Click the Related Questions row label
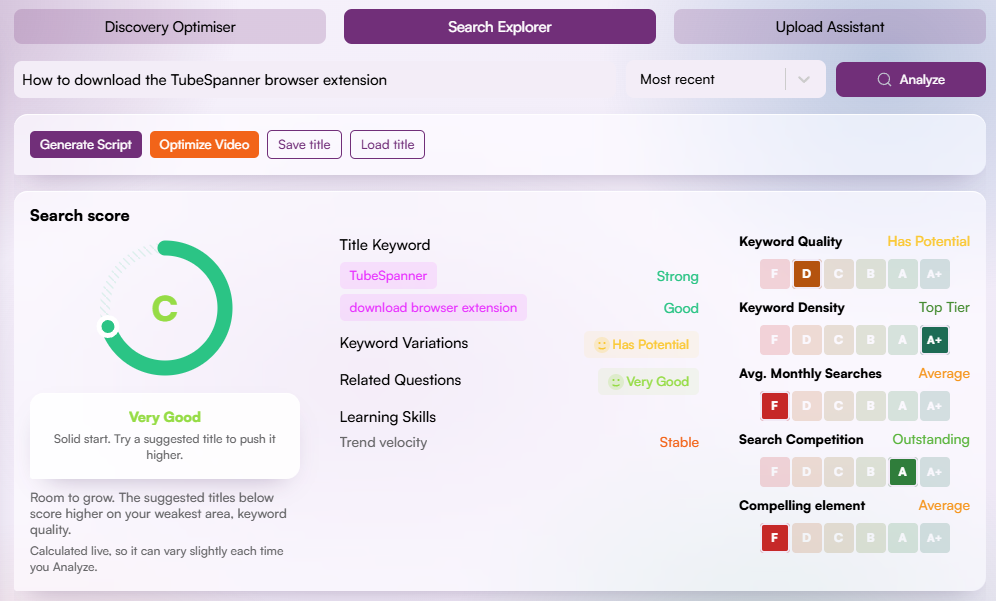 point(400,380)
